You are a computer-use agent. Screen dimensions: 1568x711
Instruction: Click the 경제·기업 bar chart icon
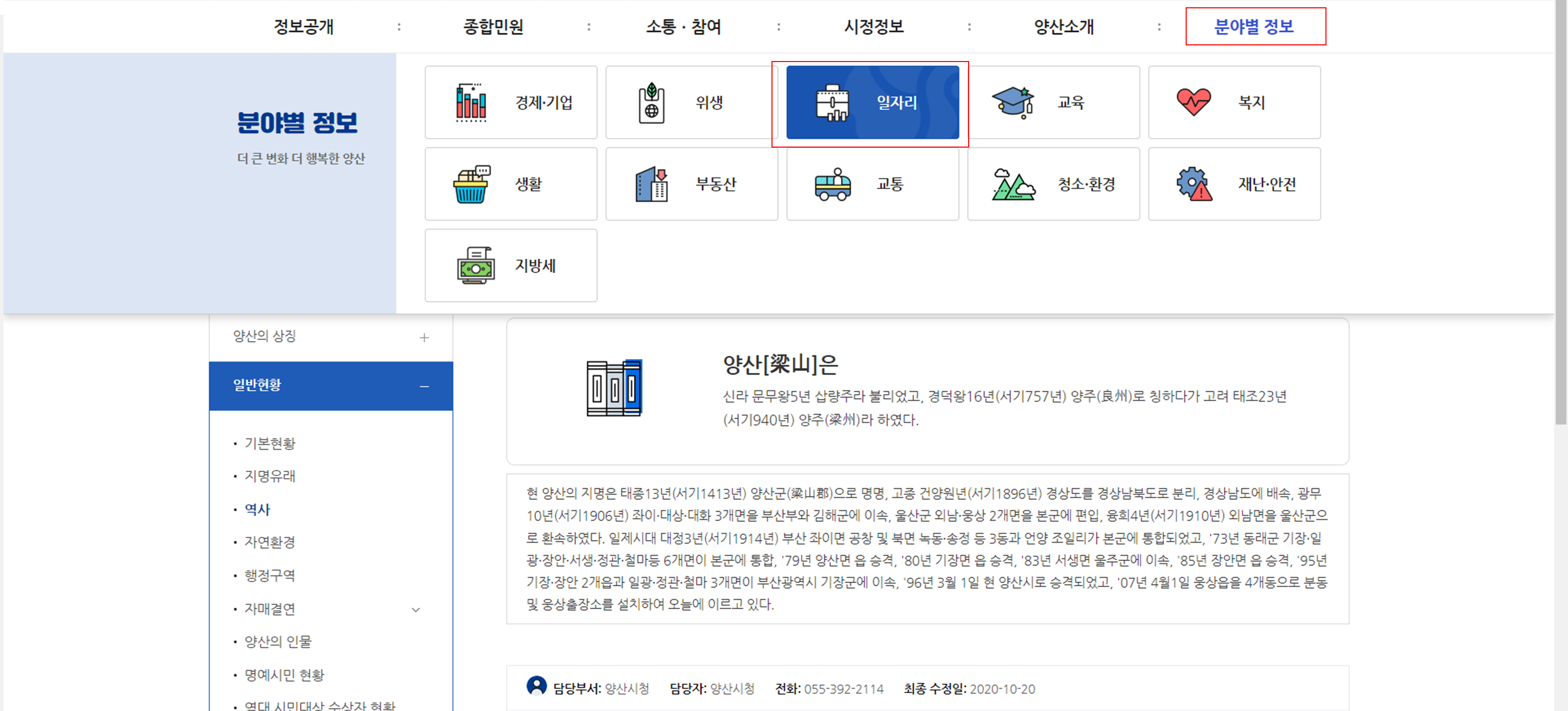[x=471, y=102]
